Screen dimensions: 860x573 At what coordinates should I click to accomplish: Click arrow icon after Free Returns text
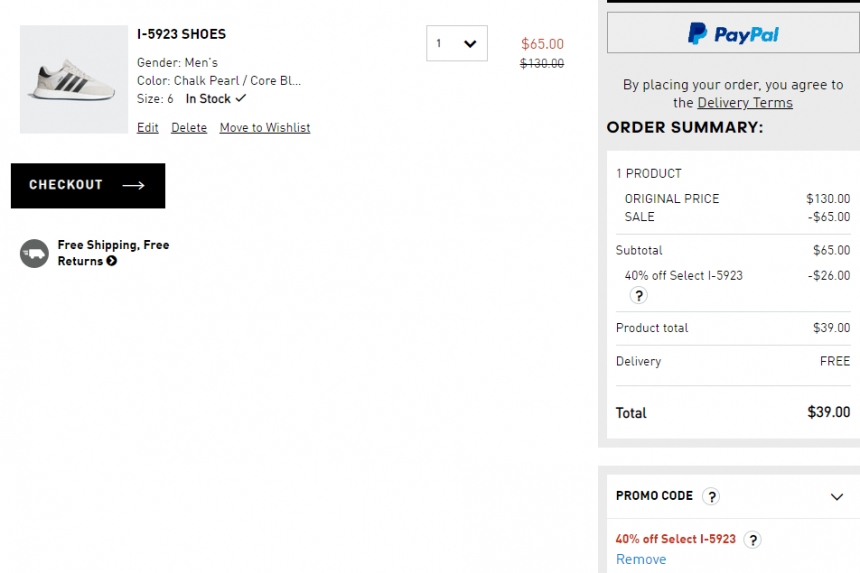pos(112,261)
